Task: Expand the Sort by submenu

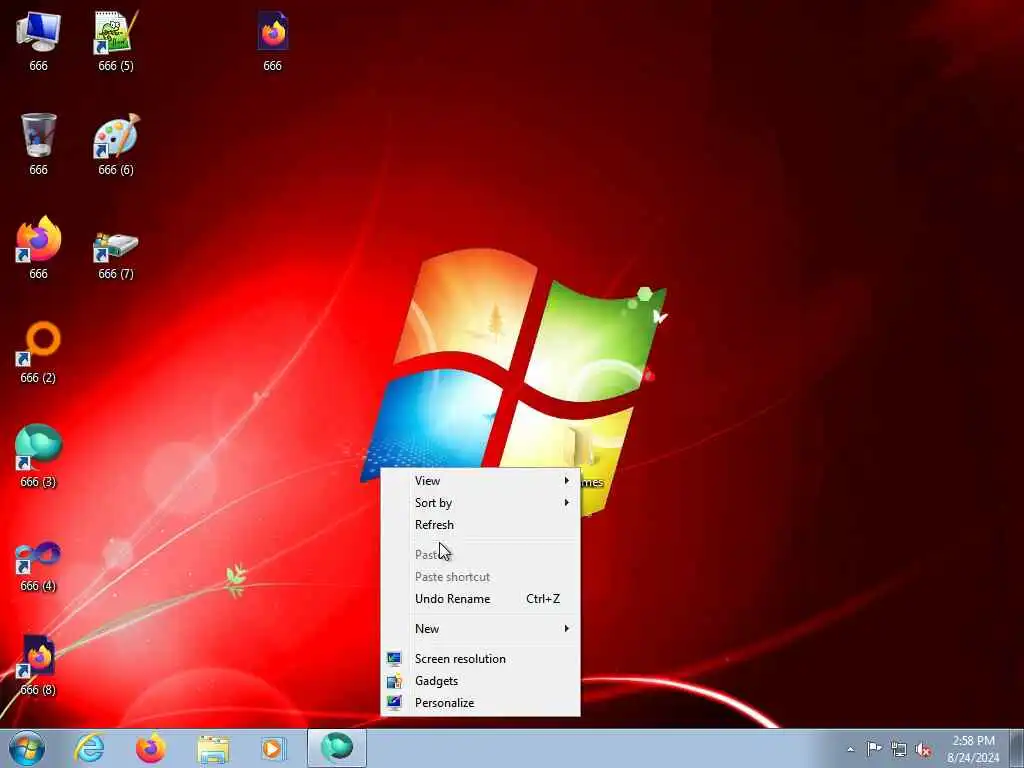Action: [481, 503]
